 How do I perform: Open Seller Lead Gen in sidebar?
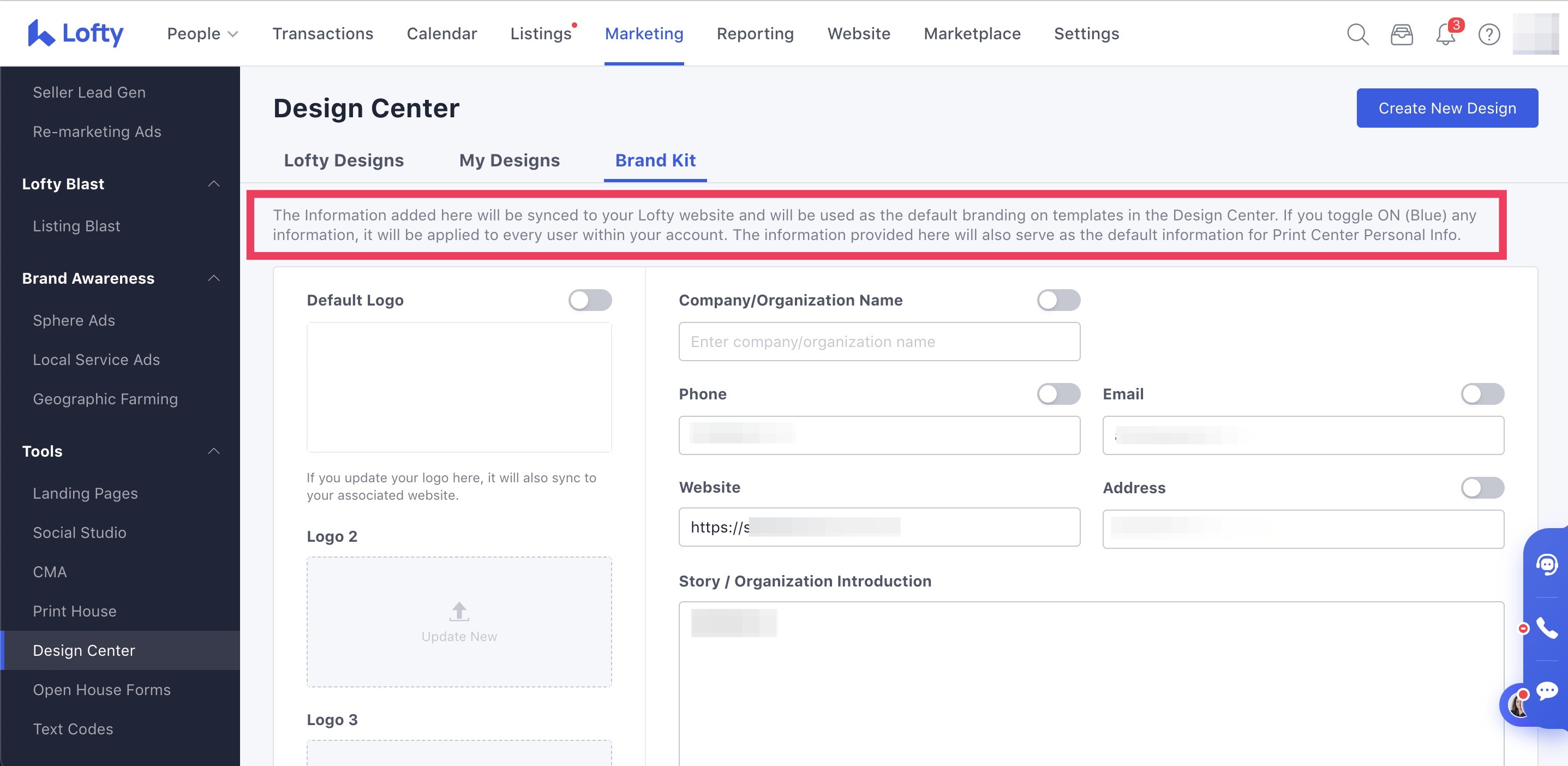coord(89,92)
